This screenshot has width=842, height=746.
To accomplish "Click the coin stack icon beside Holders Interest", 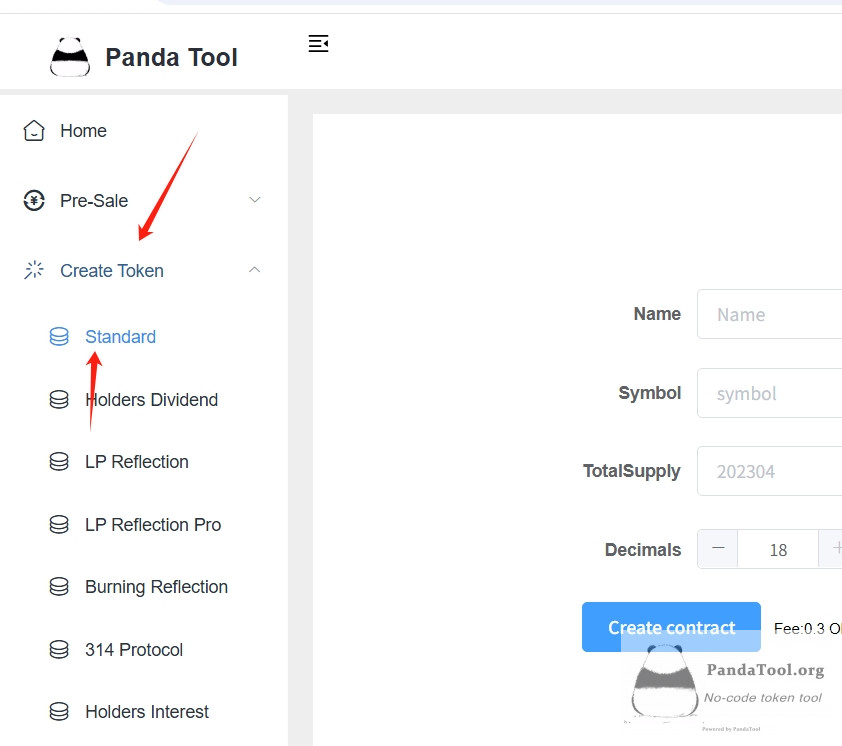I will click(59, 712).
